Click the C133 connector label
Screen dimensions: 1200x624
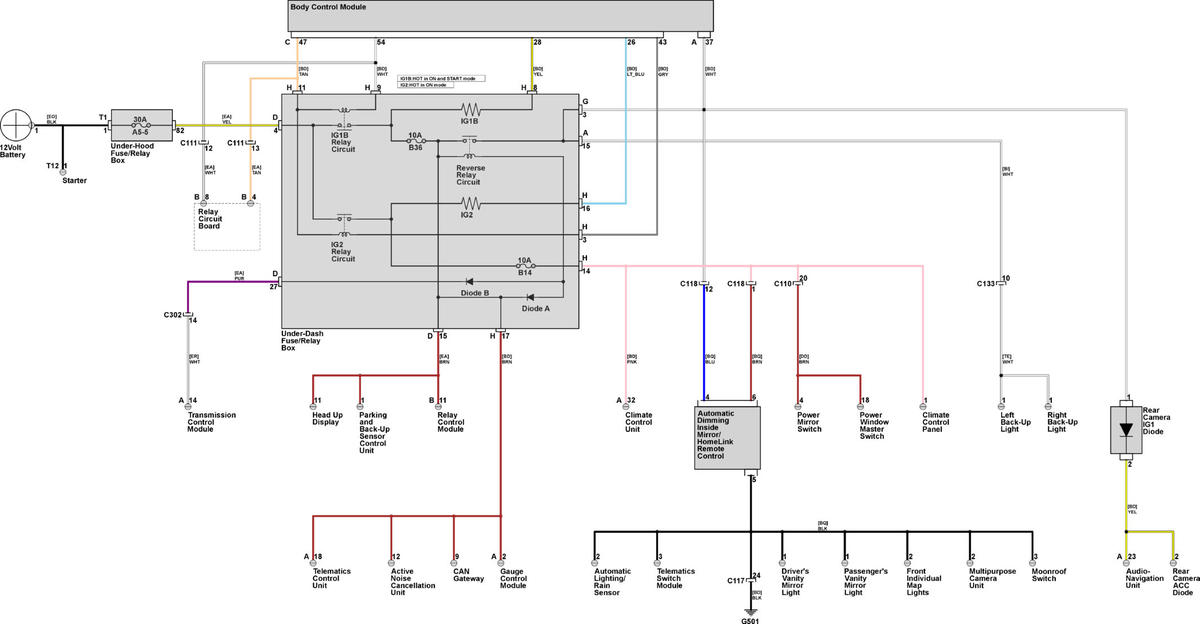(x=986, y=284)
